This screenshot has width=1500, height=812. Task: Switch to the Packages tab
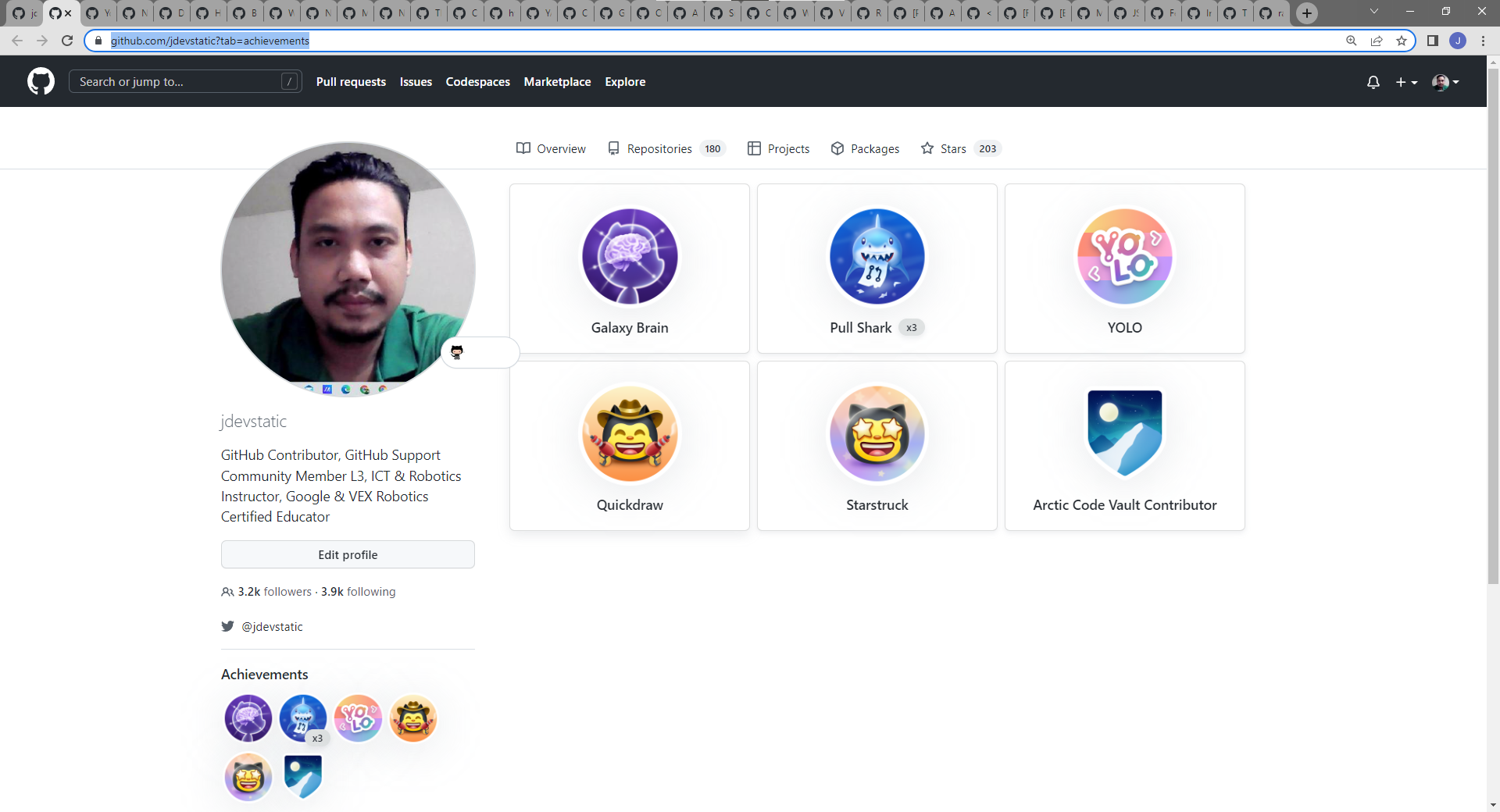coord(865,148)
